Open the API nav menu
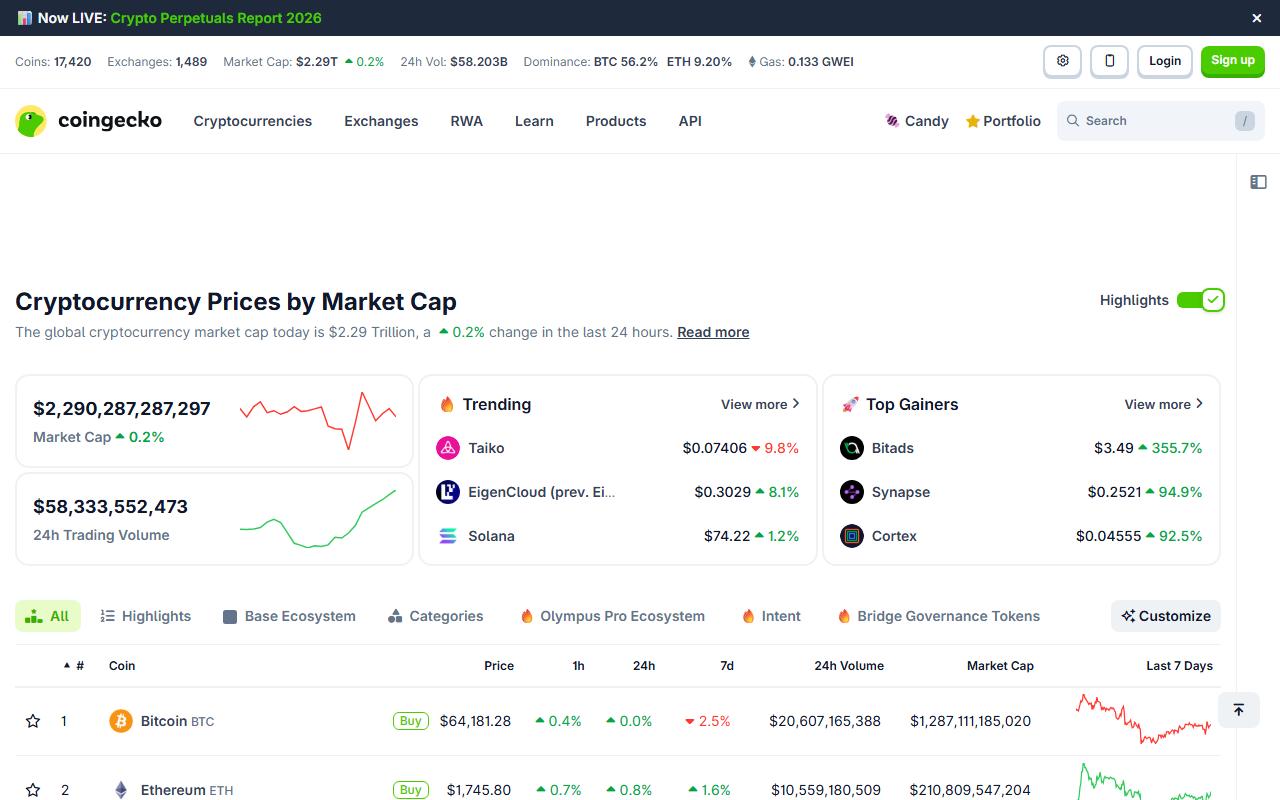The height and width of the screenshot is (800, 1280). pos(690,121)
